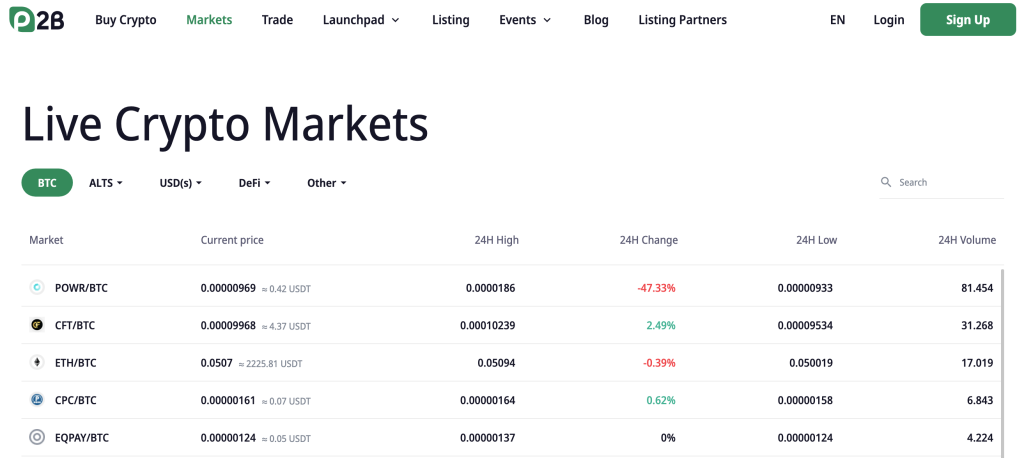
Task: Click the POWR coin icon
Action: pos(37,287)
